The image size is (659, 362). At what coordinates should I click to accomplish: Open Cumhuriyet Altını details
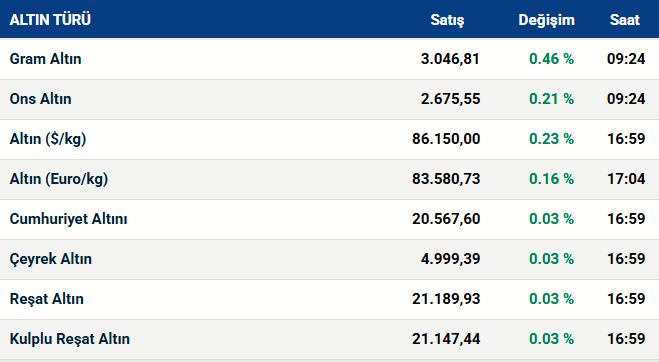click(68, 219)
